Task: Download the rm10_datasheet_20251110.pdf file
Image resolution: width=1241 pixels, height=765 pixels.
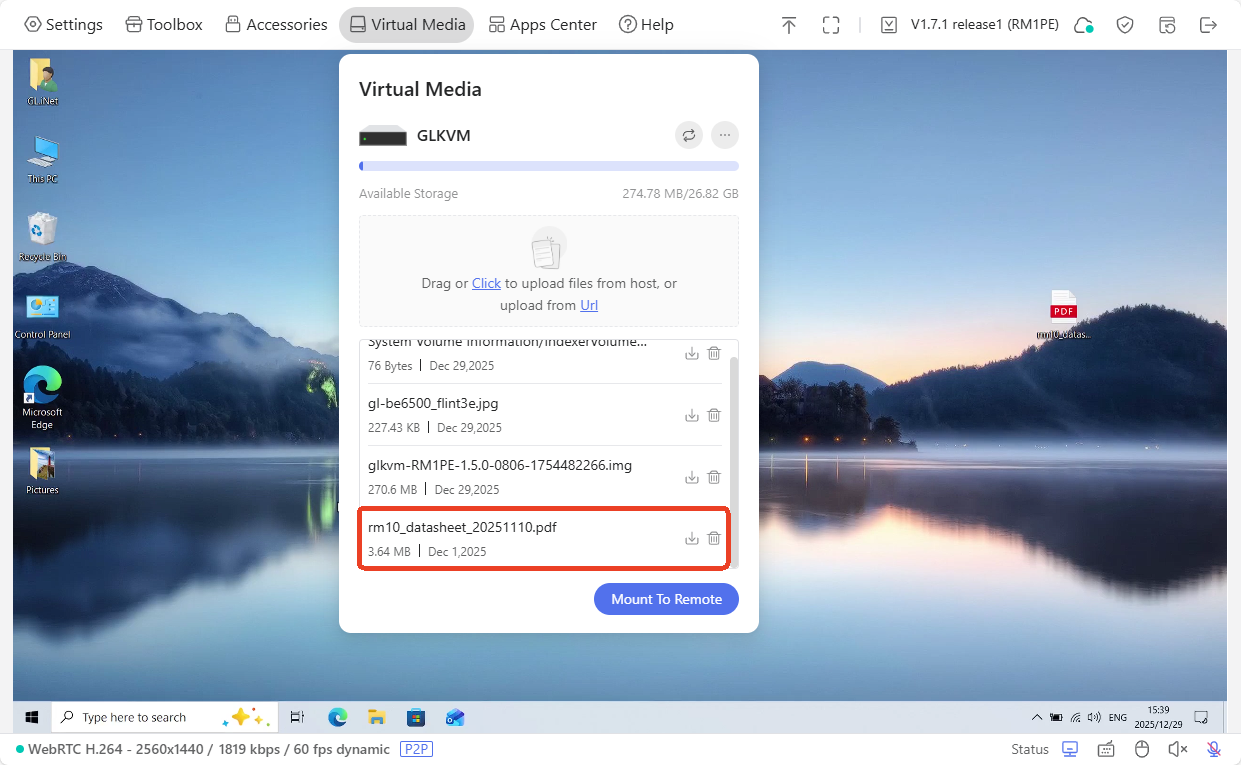Action: (x=691, y=539)
